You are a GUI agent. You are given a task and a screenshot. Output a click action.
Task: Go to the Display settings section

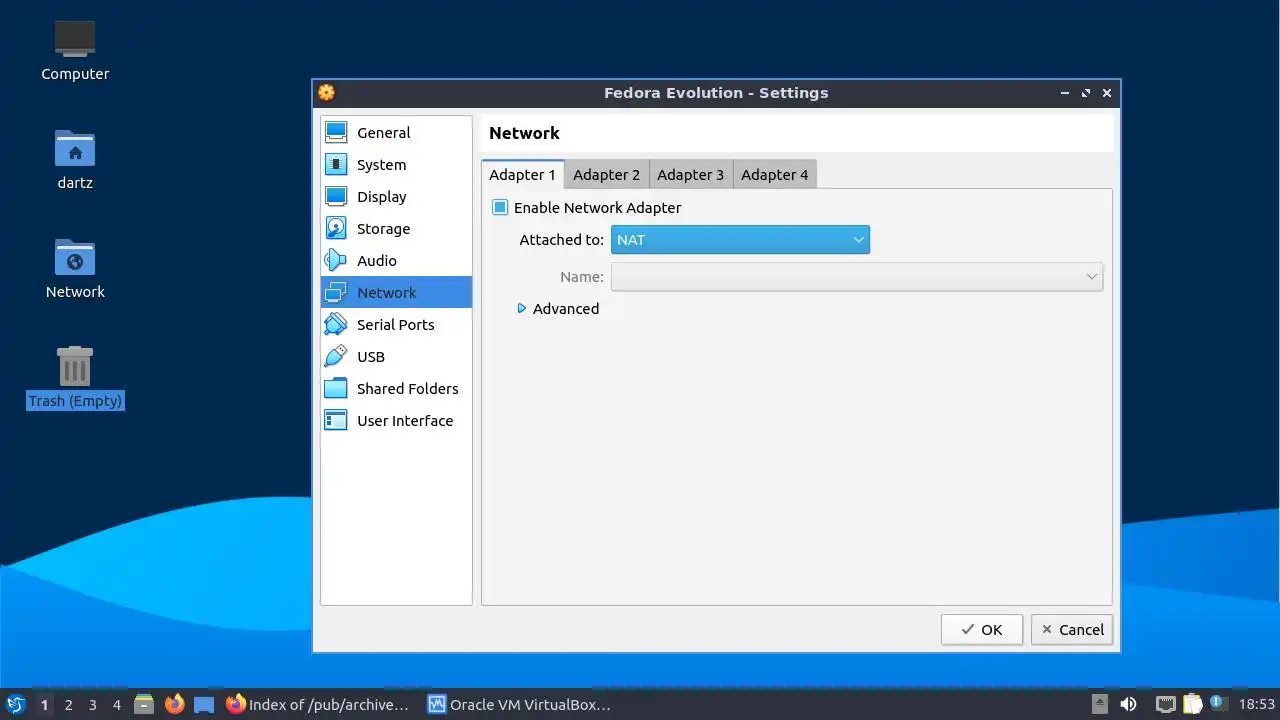(396, 197)
